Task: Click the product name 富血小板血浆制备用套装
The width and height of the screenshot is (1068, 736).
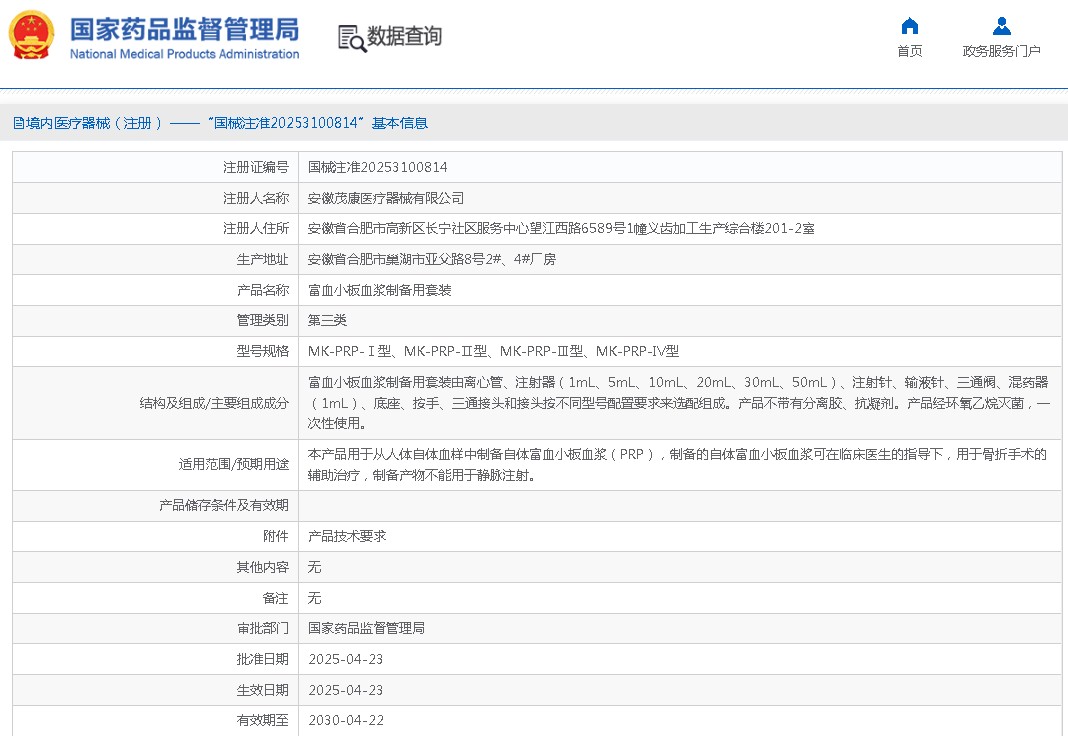Action: [x=379, y=290]
